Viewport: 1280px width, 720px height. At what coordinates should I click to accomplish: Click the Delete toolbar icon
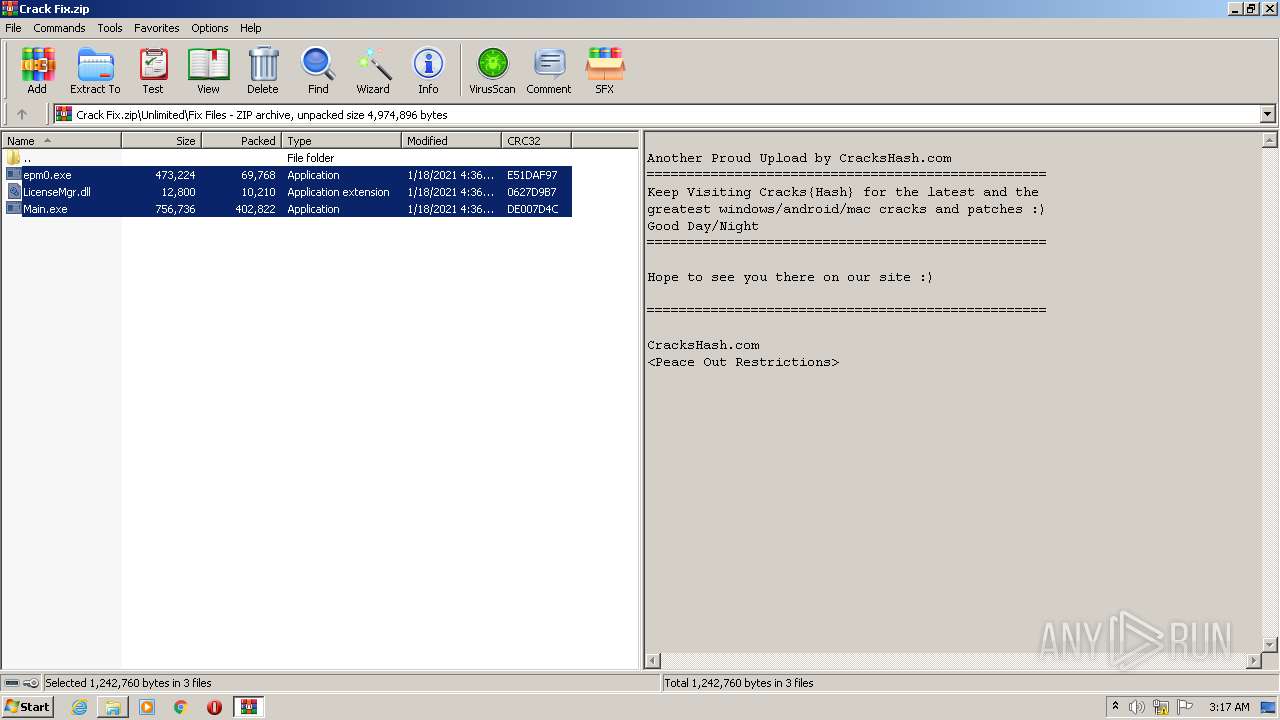coord(263,71)
